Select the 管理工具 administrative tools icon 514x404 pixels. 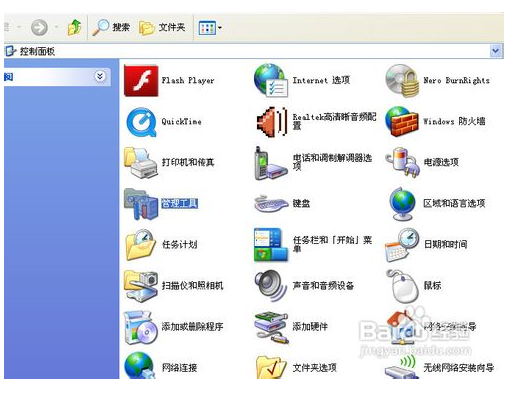(141, 204)
